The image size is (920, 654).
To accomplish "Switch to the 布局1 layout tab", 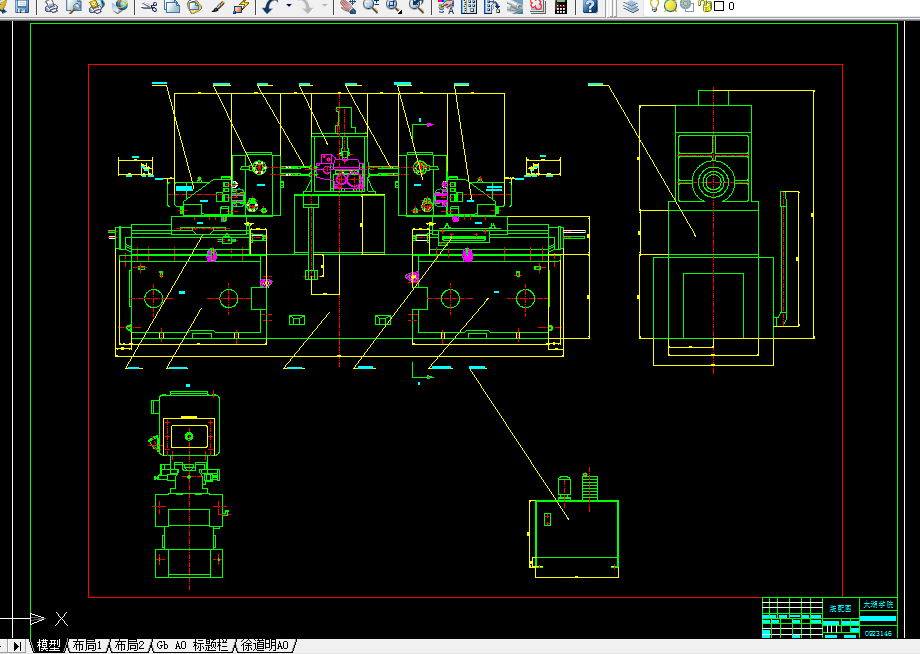I will coord(87,645).
